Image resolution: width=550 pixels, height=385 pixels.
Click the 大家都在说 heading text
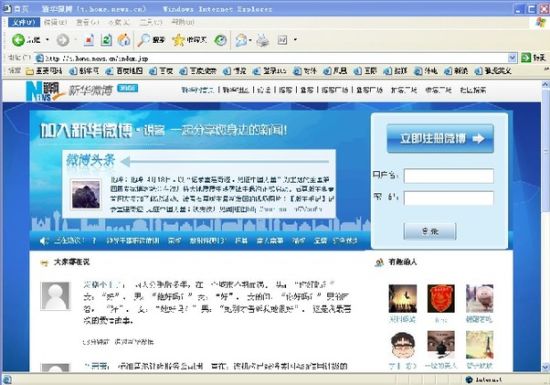72,262
